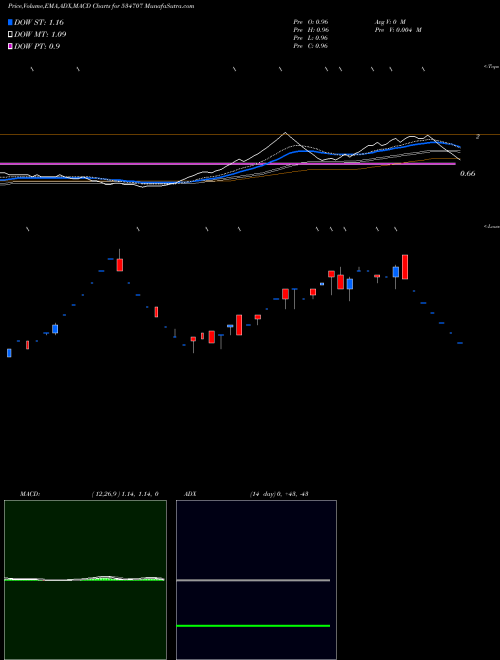500x660 pixels.
Task: Click the white DOW MT legend swatch
Action: pyautogui.click(x=11, y=35)
